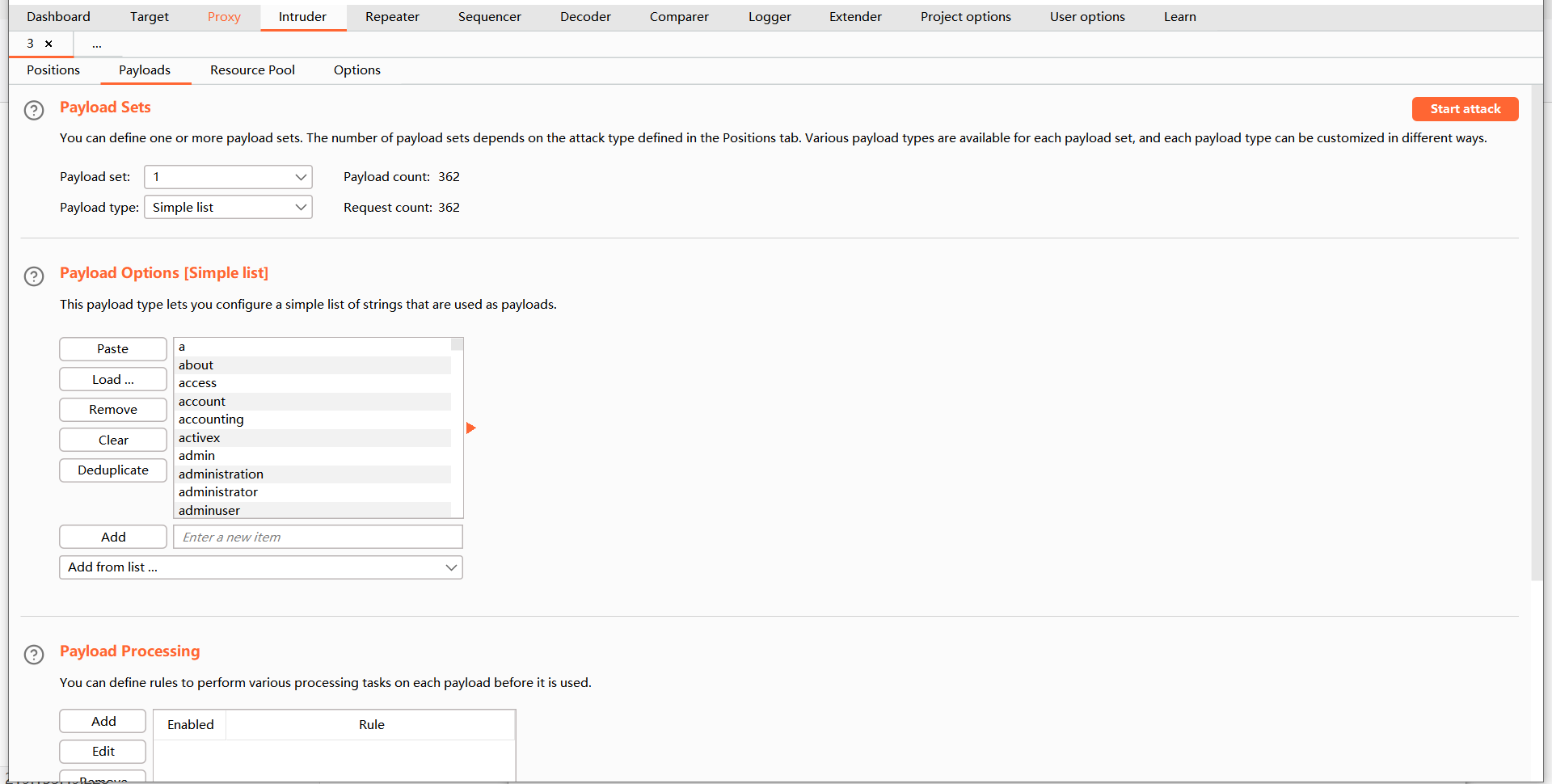The width and height of the screenshot is (1552, 784).
Task: Click the Deduplicate button
Action: (x=113, y=470)
